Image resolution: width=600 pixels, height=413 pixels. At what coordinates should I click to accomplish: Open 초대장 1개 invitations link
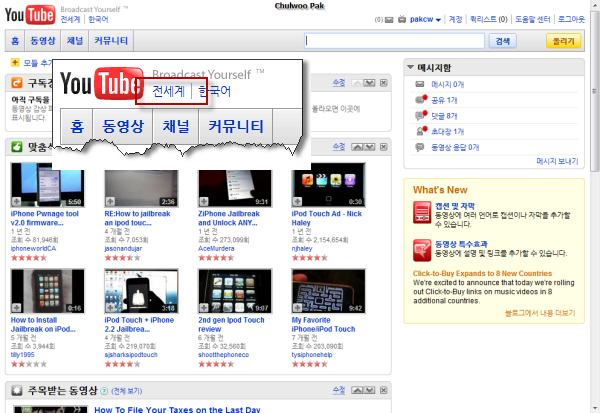[x=447, y=132]
